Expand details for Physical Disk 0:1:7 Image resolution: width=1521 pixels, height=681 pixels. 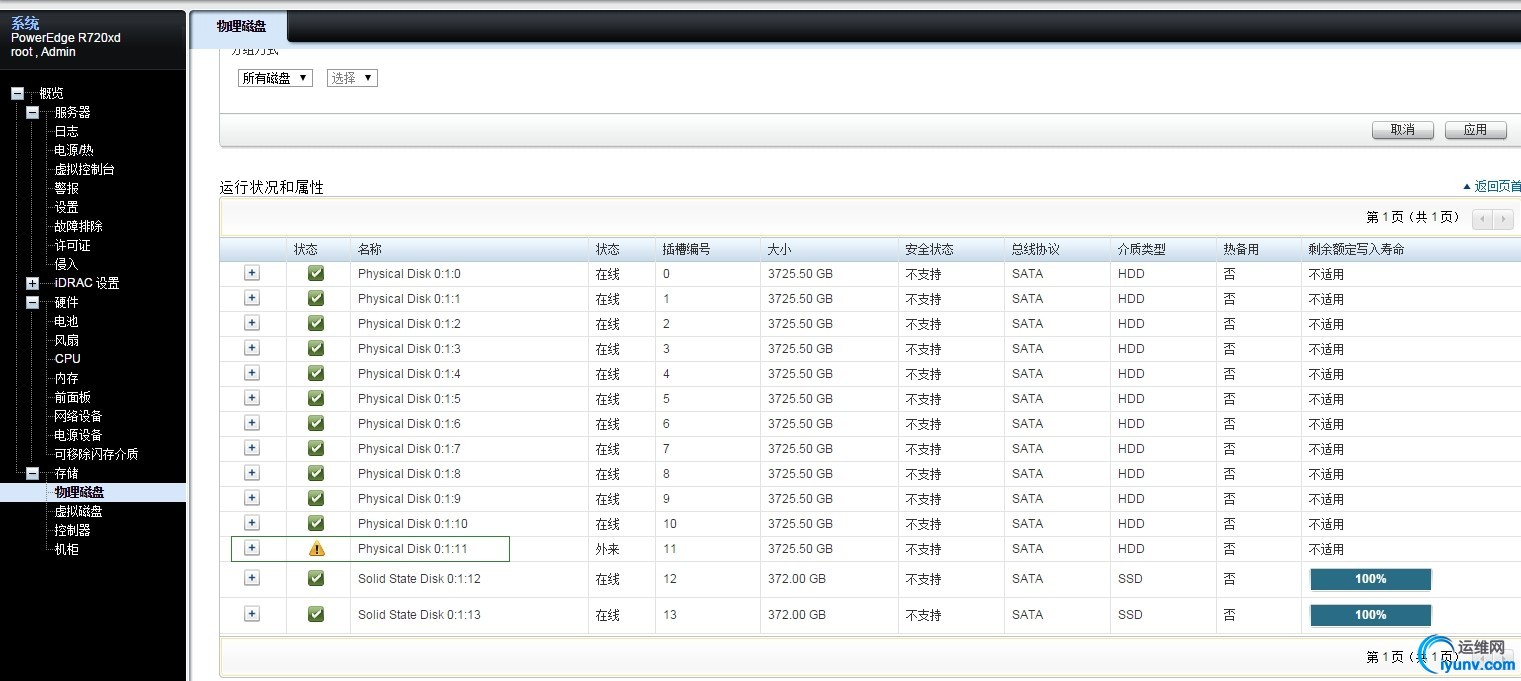252,447
